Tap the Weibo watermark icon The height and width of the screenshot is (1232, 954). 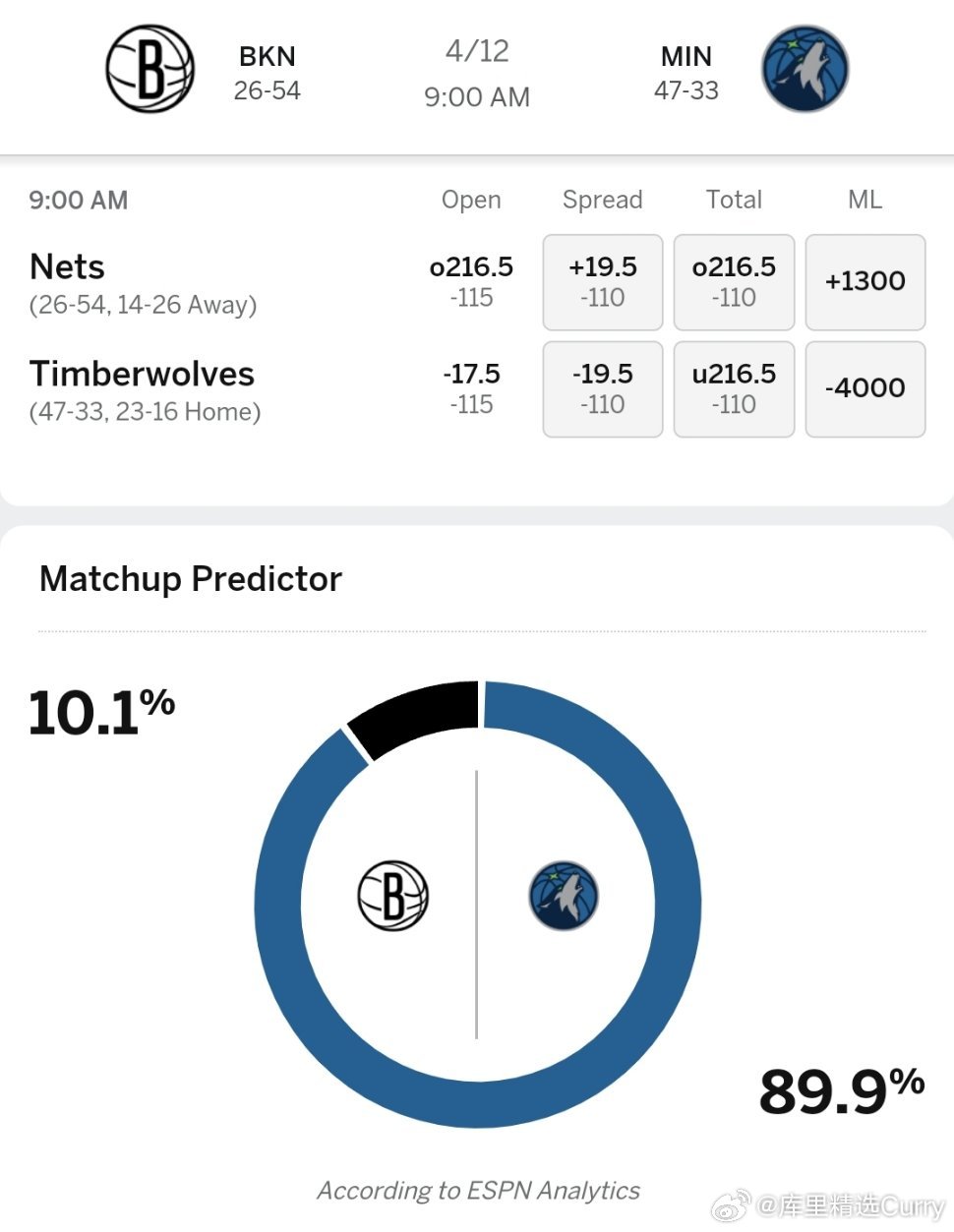731,1205
